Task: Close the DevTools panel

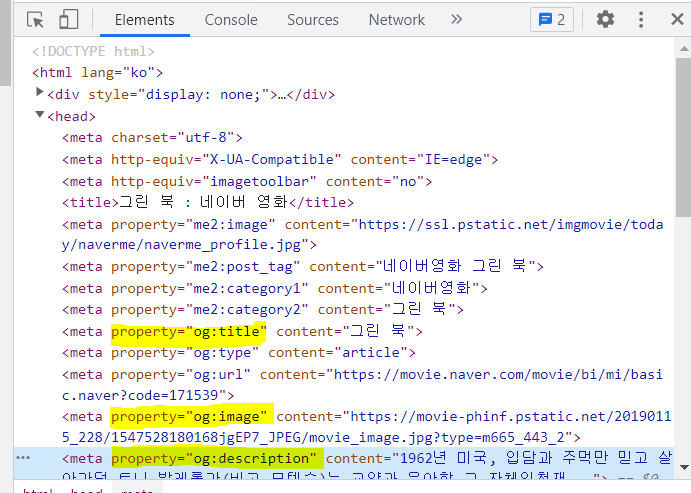Action: click(x=677, y=19)
